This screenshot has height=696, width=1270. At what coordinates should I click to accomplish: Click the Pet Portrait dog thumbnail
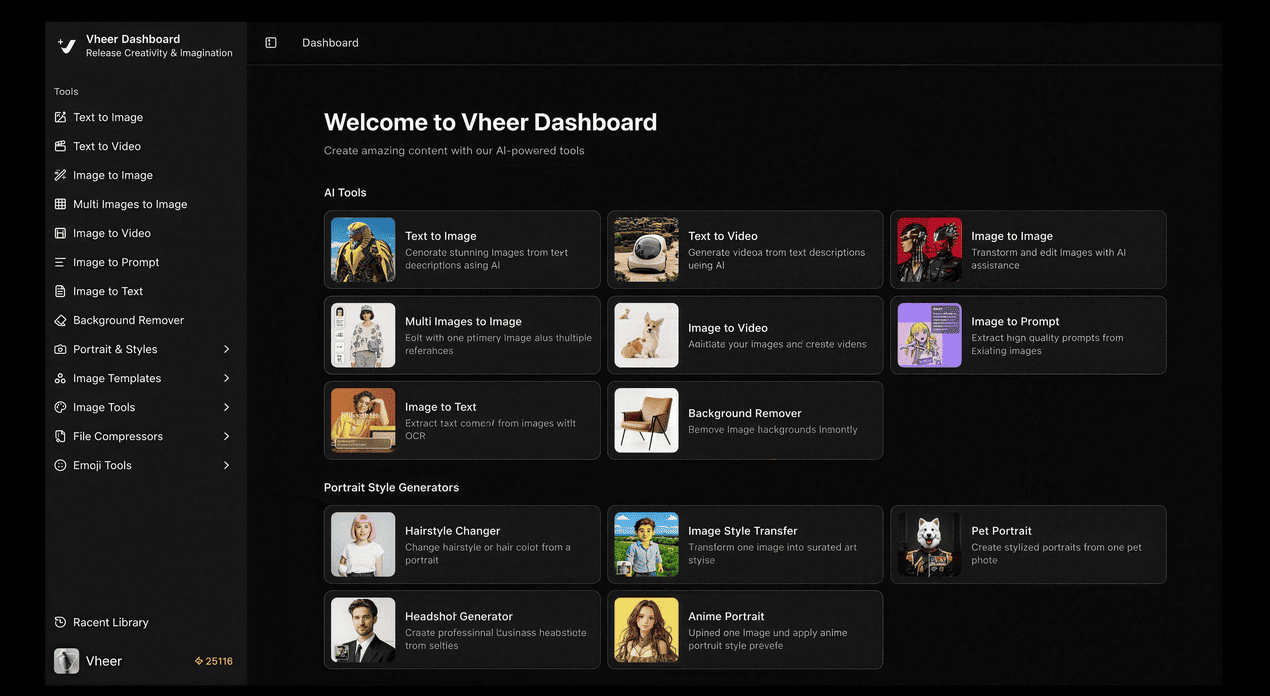point(928,544)
